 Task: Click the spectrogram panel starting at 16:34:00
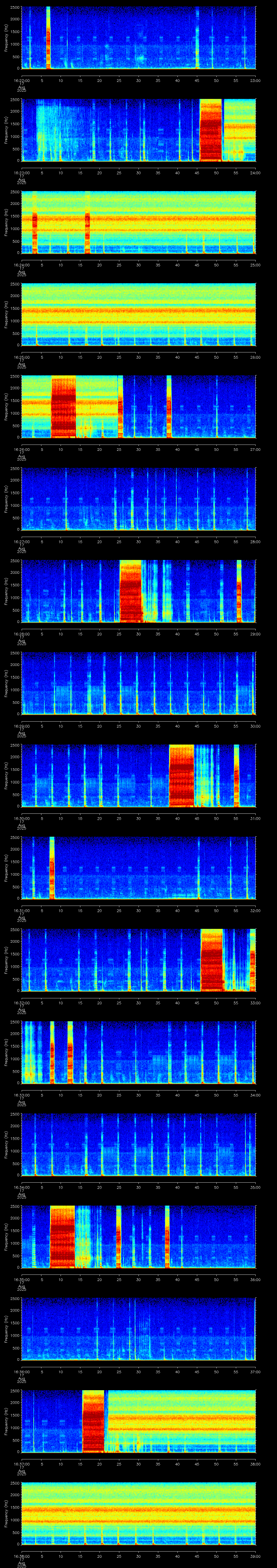point(139,1144)
